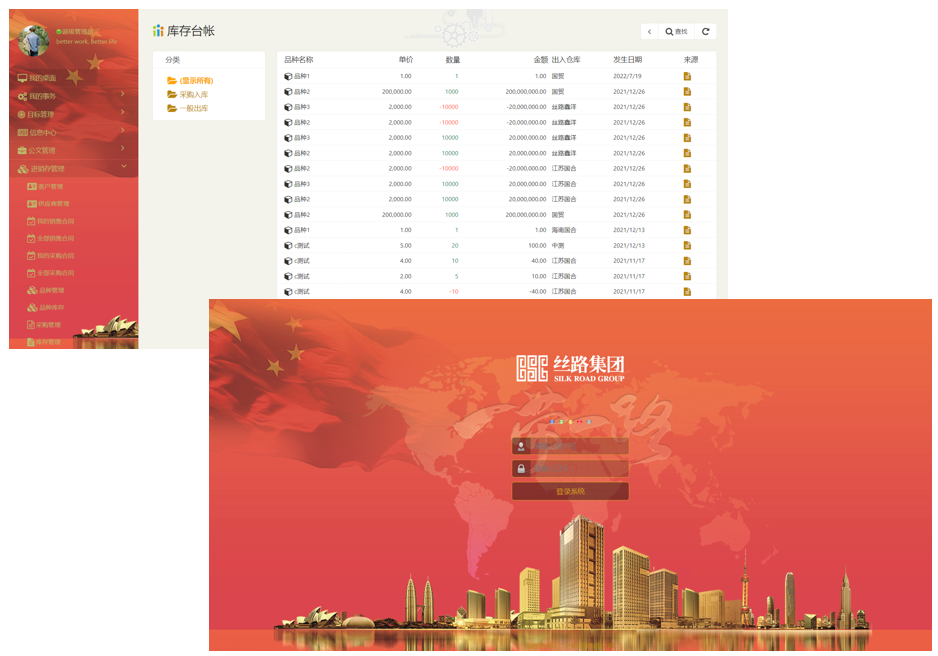This screenshot has height=656, width=938.
Task: Choose the yellow theme dot on login page
Action: (570, 422)
